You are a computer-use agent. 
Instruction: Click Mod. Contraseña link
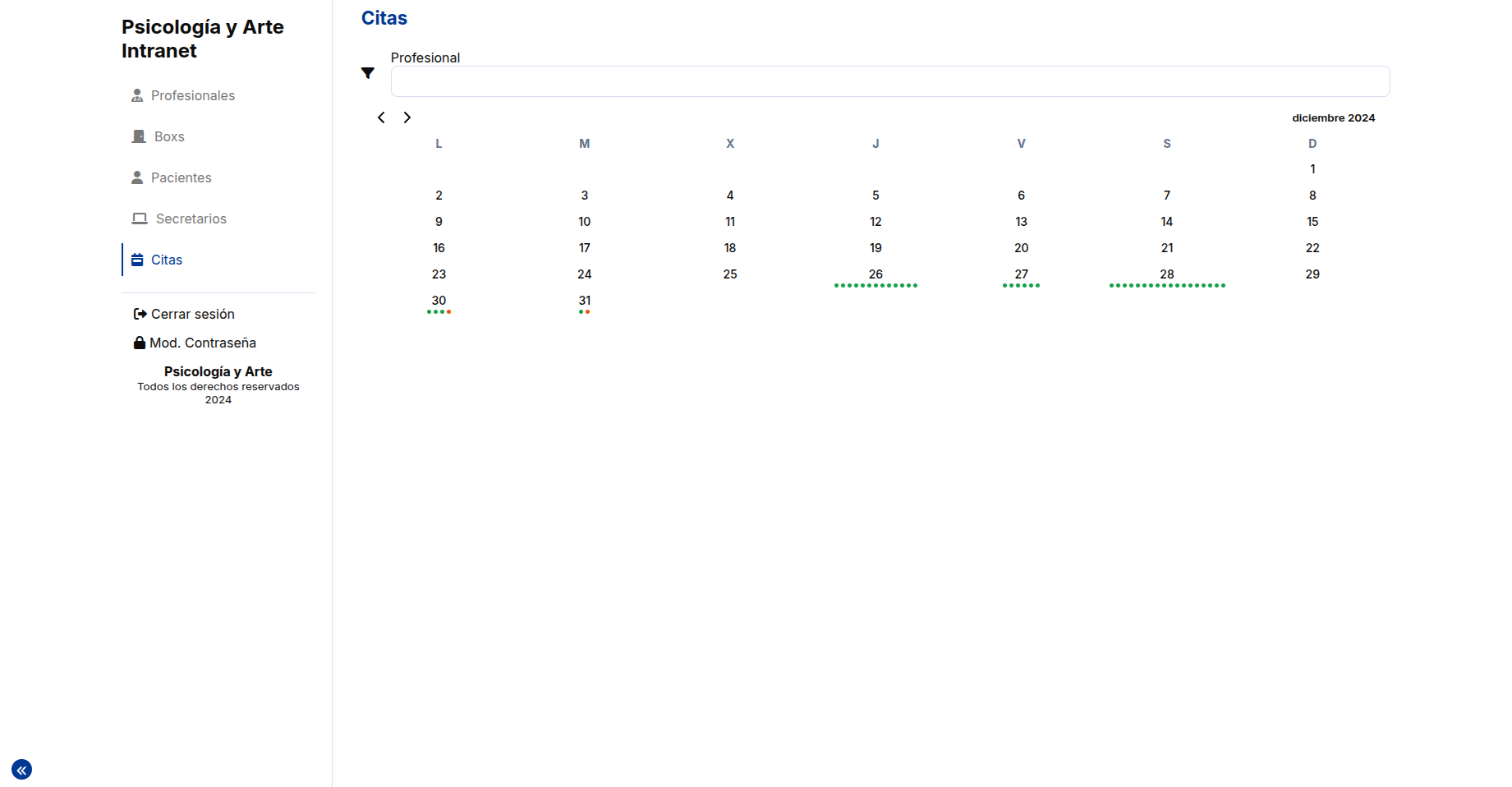(x=202, y=343)
